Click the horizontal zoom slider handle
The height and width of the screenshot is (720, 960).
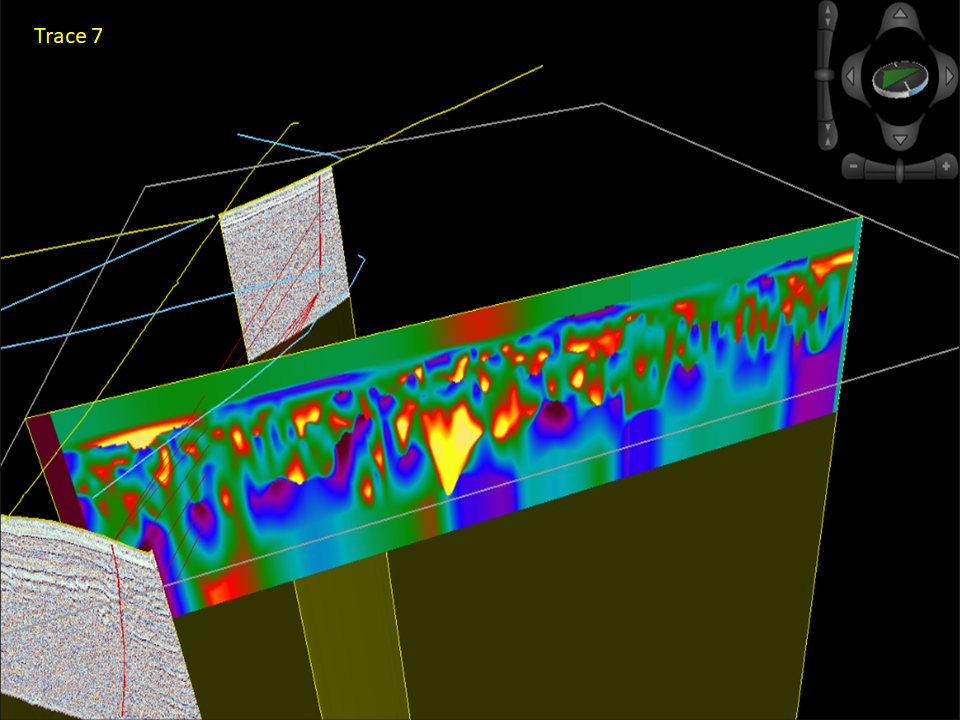899,169
